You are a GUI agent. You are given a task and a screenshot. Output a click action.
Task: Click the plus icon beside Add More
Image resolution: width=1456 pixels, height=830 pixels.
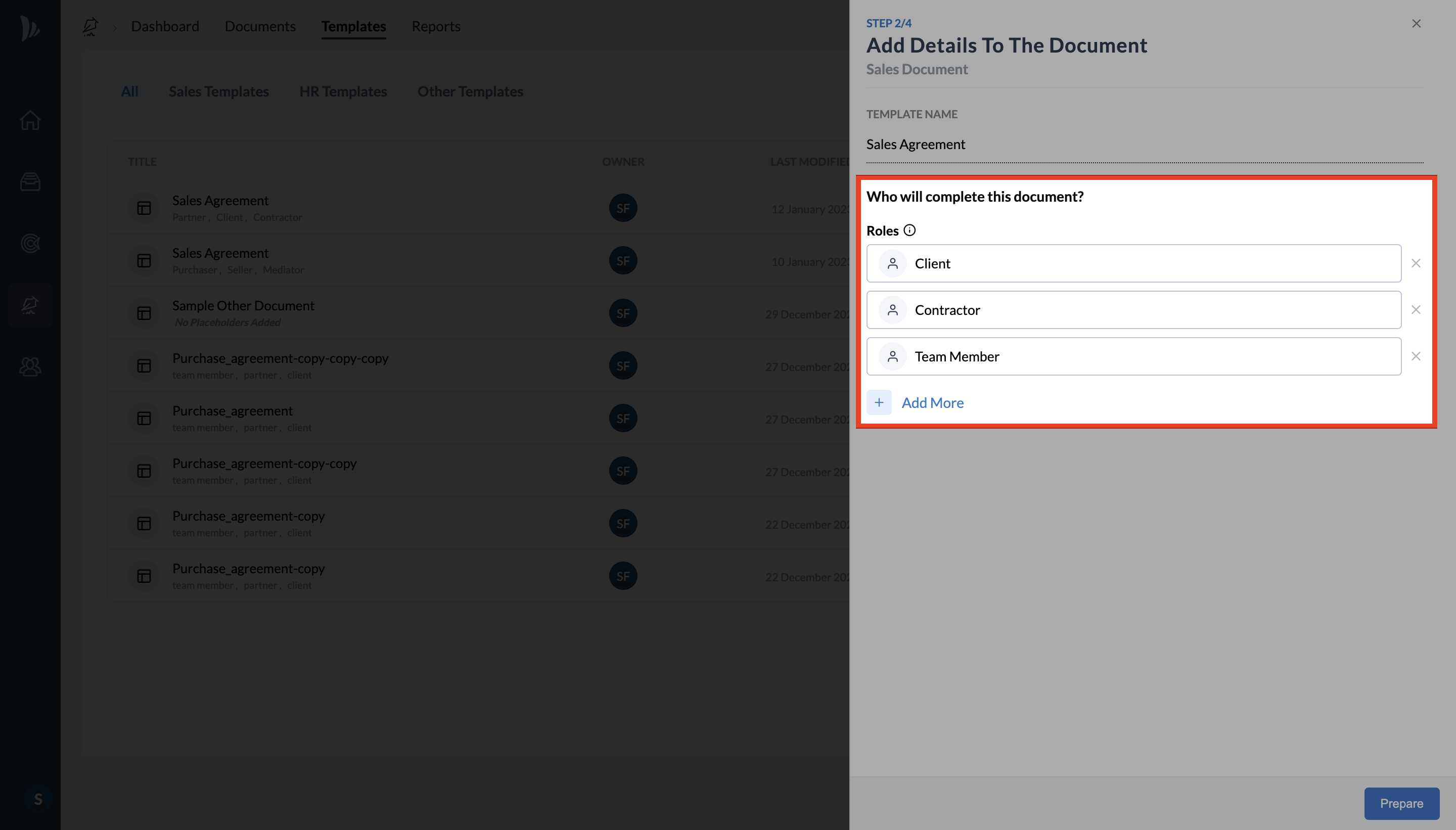click(x=879, y=402)
